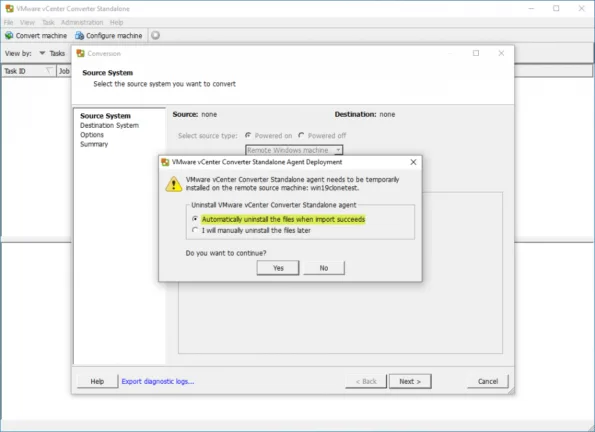Open the File menu
The height and width of the screenshot is (432, 595).
coord(8,22)
